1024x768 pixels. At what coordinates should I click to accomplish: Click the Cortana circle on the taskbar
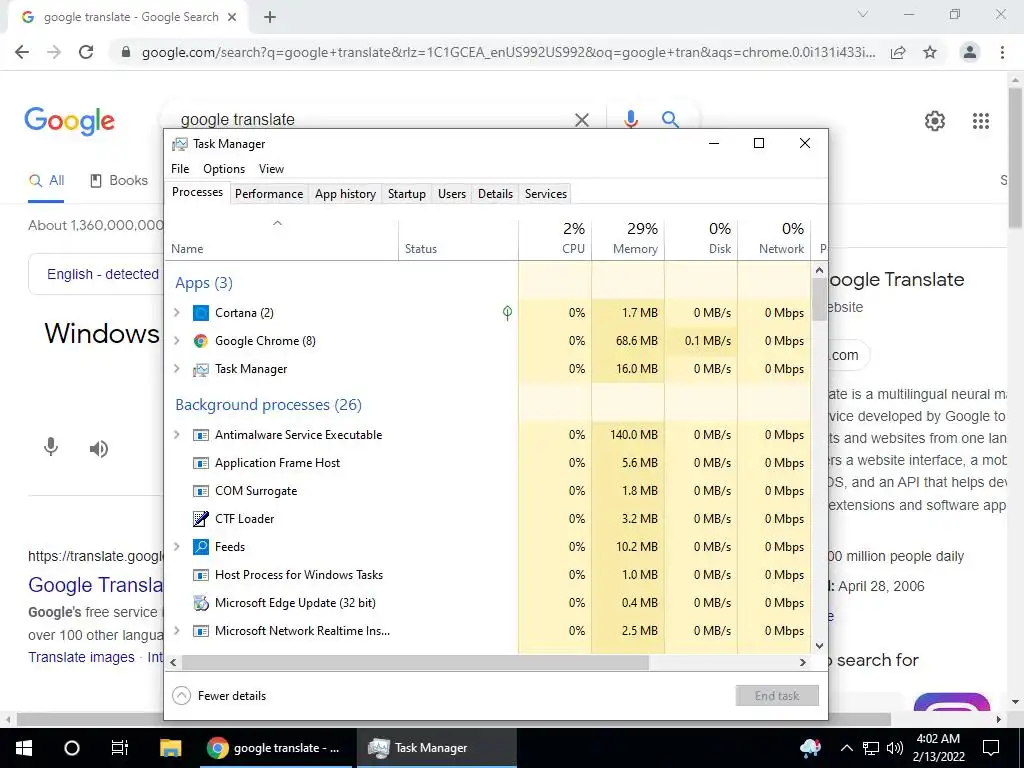tap(72, 748)
